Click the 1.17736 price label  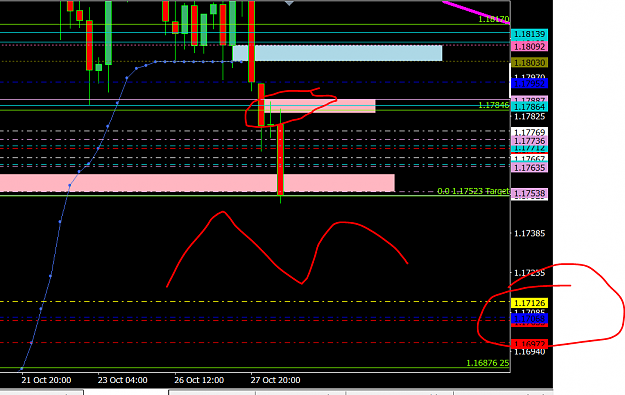529,141
